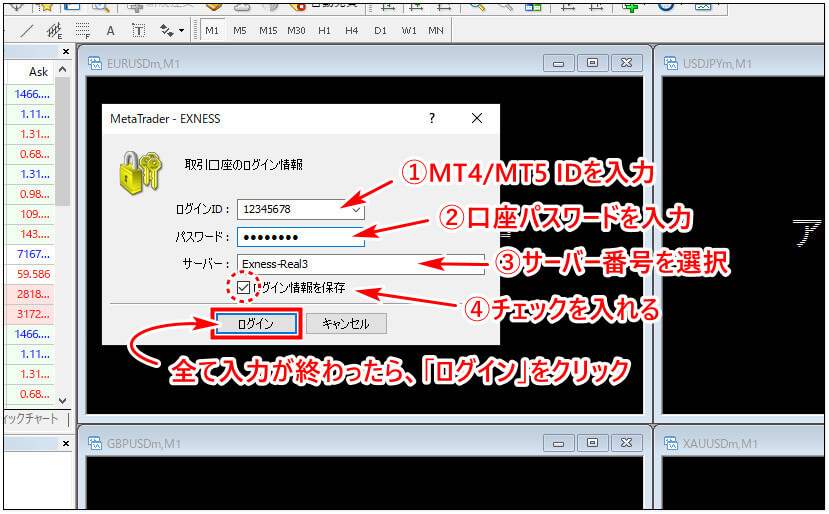Click the キャンセル button
The height and width of the screenshot is (514, 829).
pyautogui.click(x=346, y=324)
